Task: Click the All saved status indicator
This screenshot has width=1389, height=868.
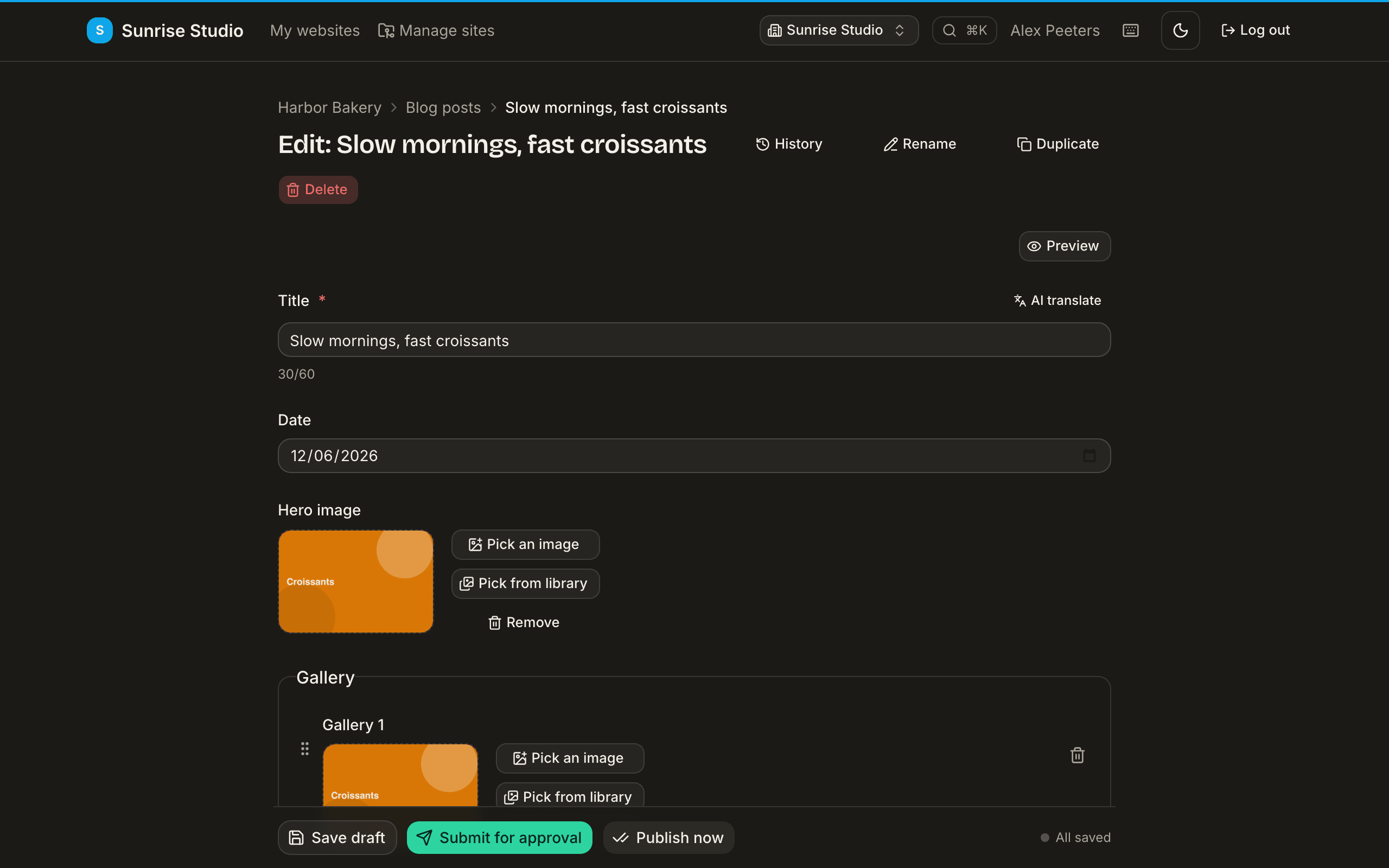Action: (x=1075, y=838)
